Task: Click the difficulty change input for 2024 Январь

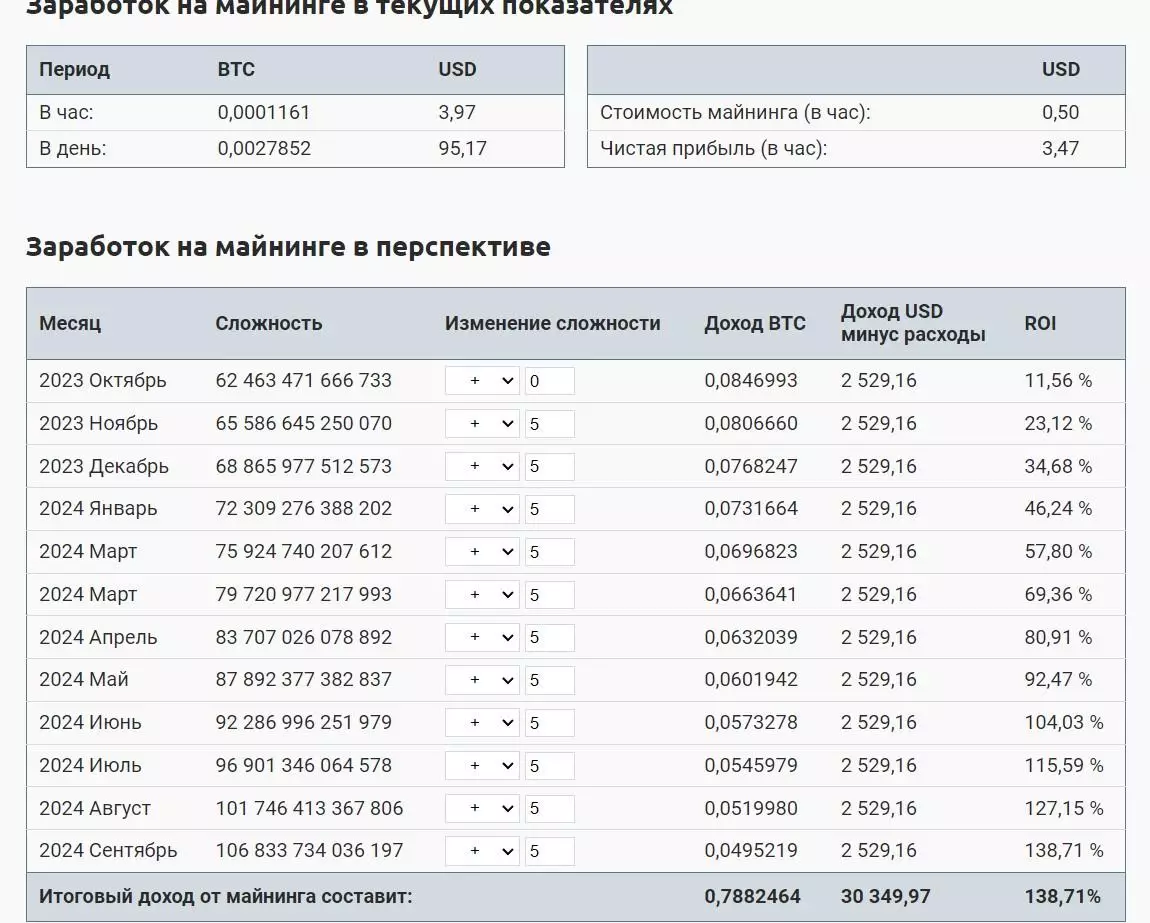Action: [549, 509]
